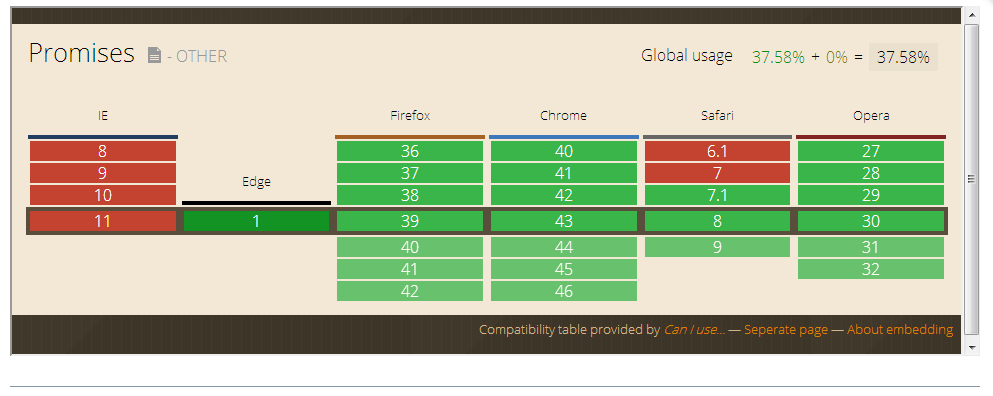Click the vertical scrollbar thumb

(972, 179)
